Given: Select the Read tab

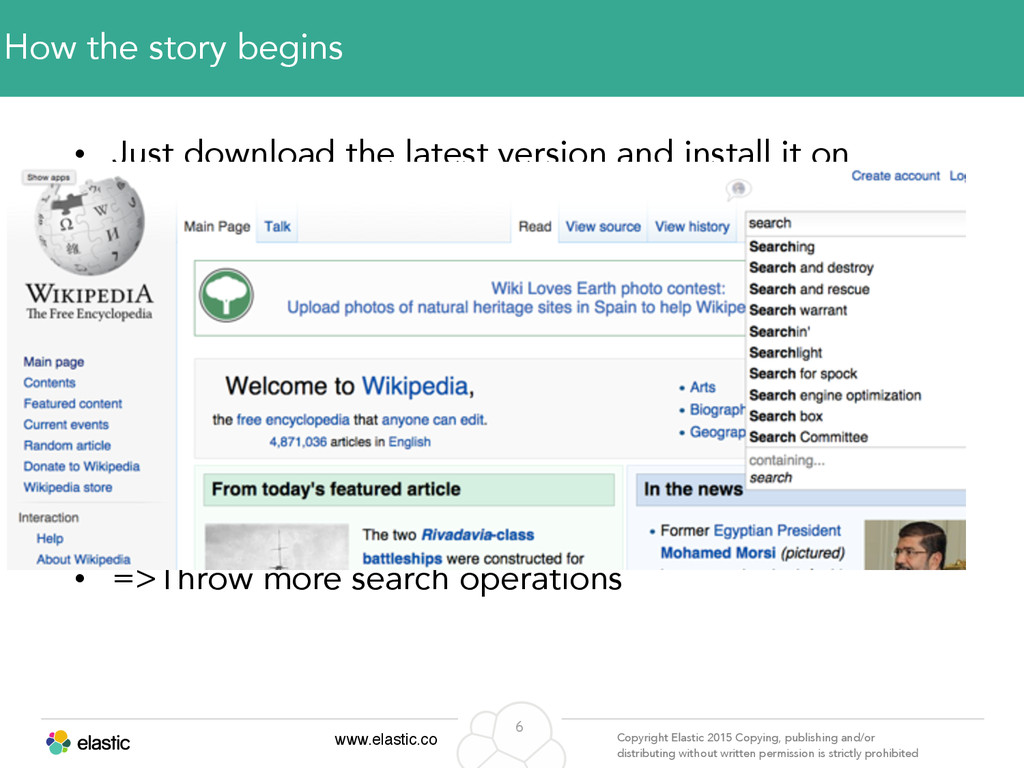Looking at the screenshot, I should point(535,227).
